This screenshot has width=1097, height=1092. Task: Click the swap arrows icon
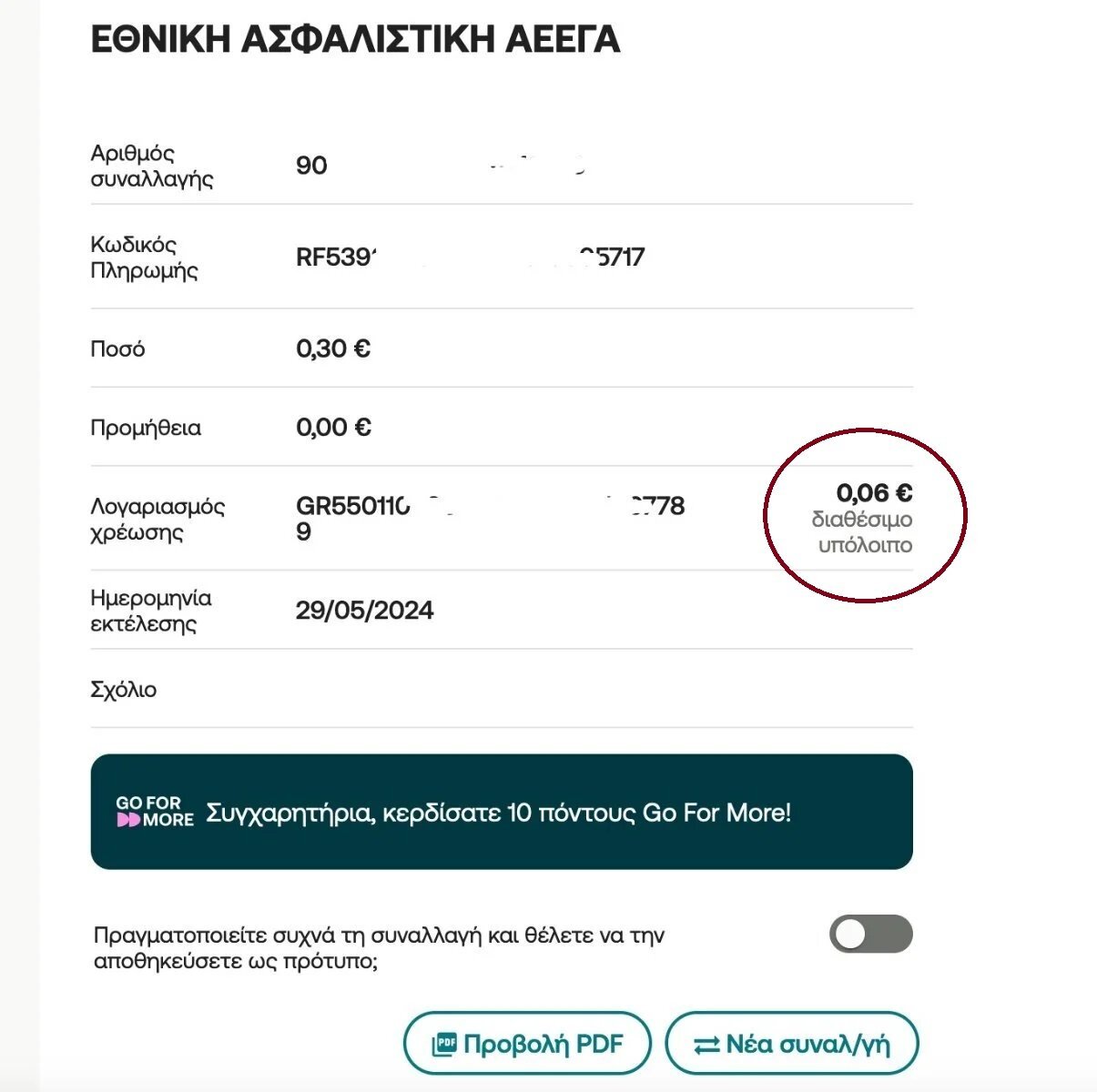pos(706,1045)
